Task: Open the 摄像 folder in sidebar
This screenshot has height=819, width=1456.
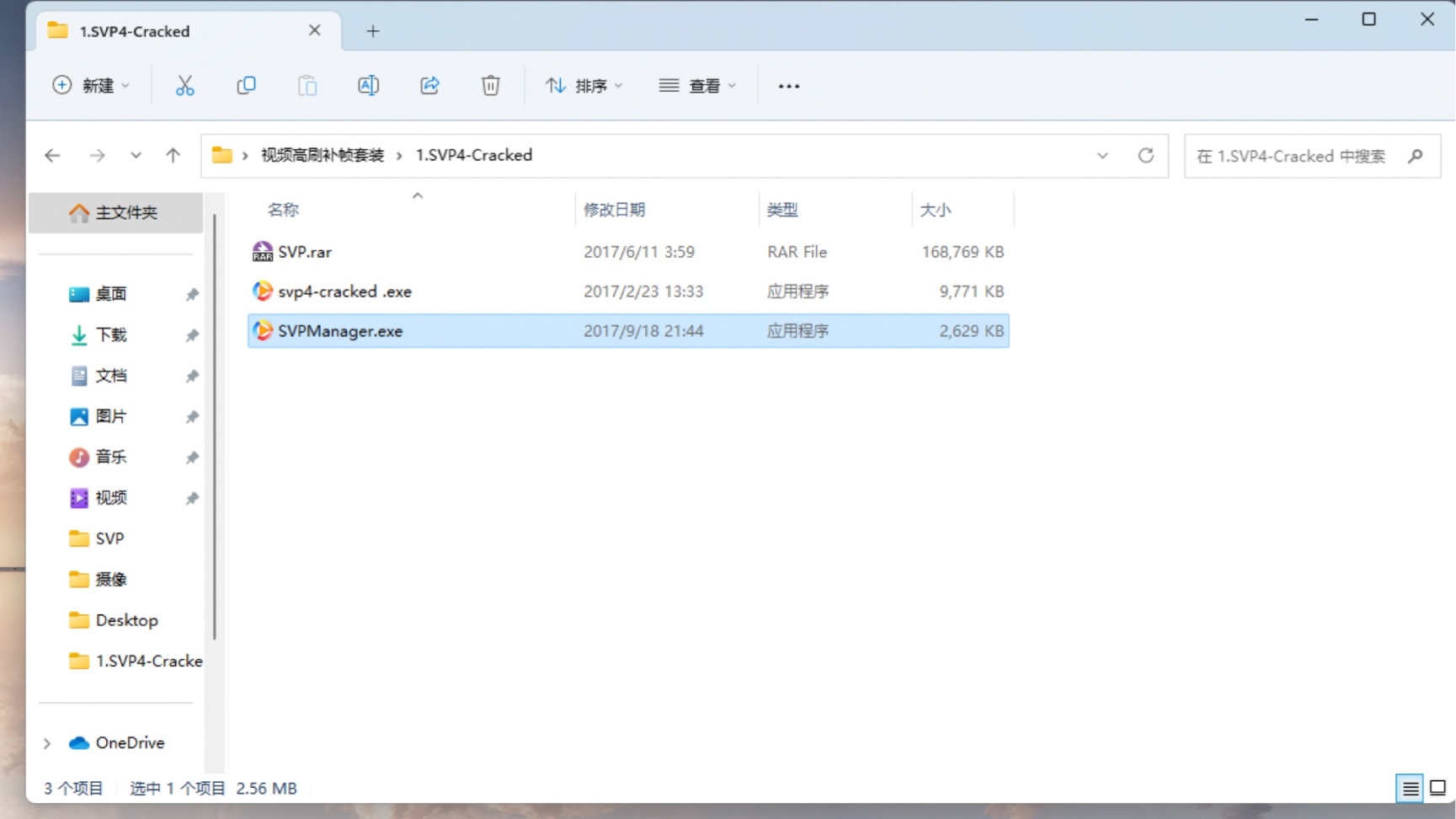Action: tap(110, 579)
